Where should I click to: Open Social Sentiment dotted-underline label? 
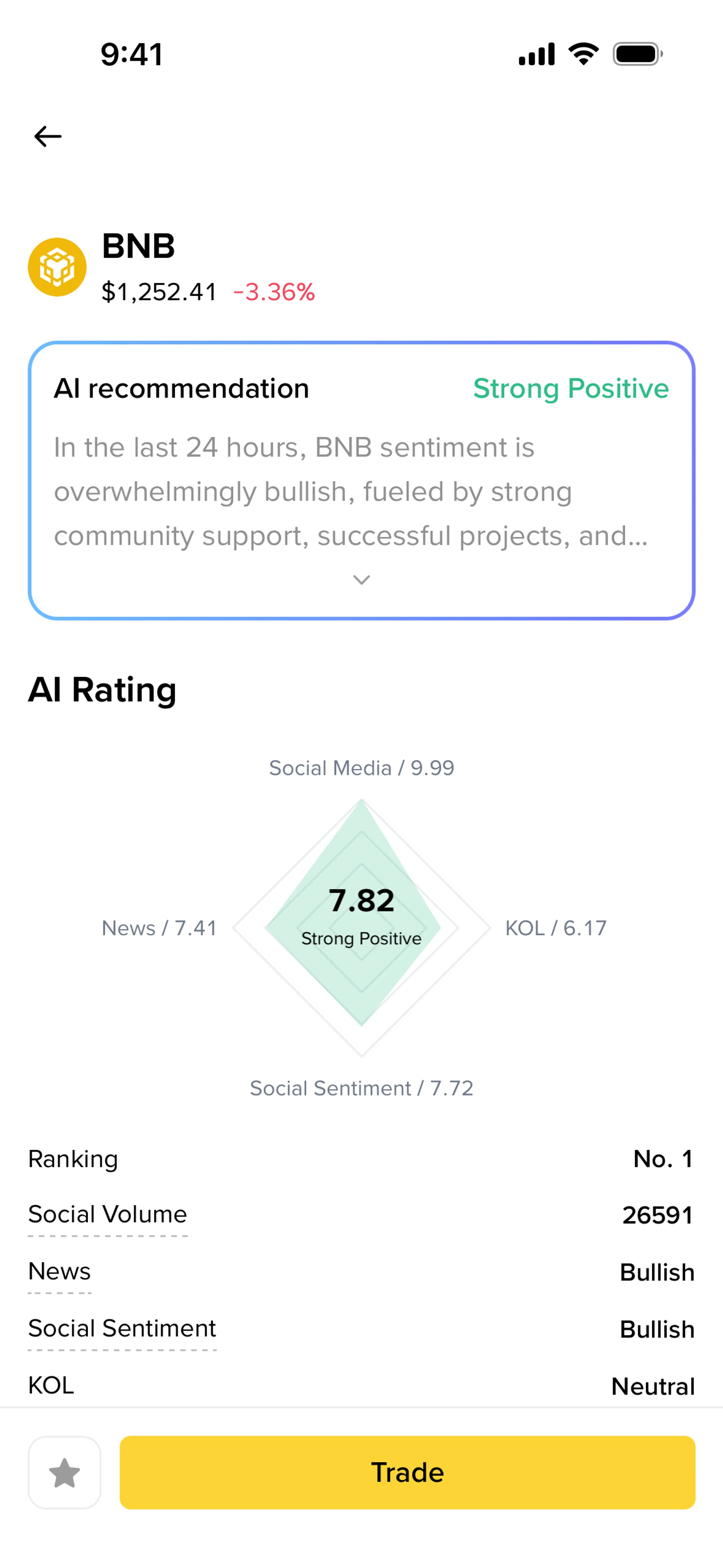coord(122,1328)
